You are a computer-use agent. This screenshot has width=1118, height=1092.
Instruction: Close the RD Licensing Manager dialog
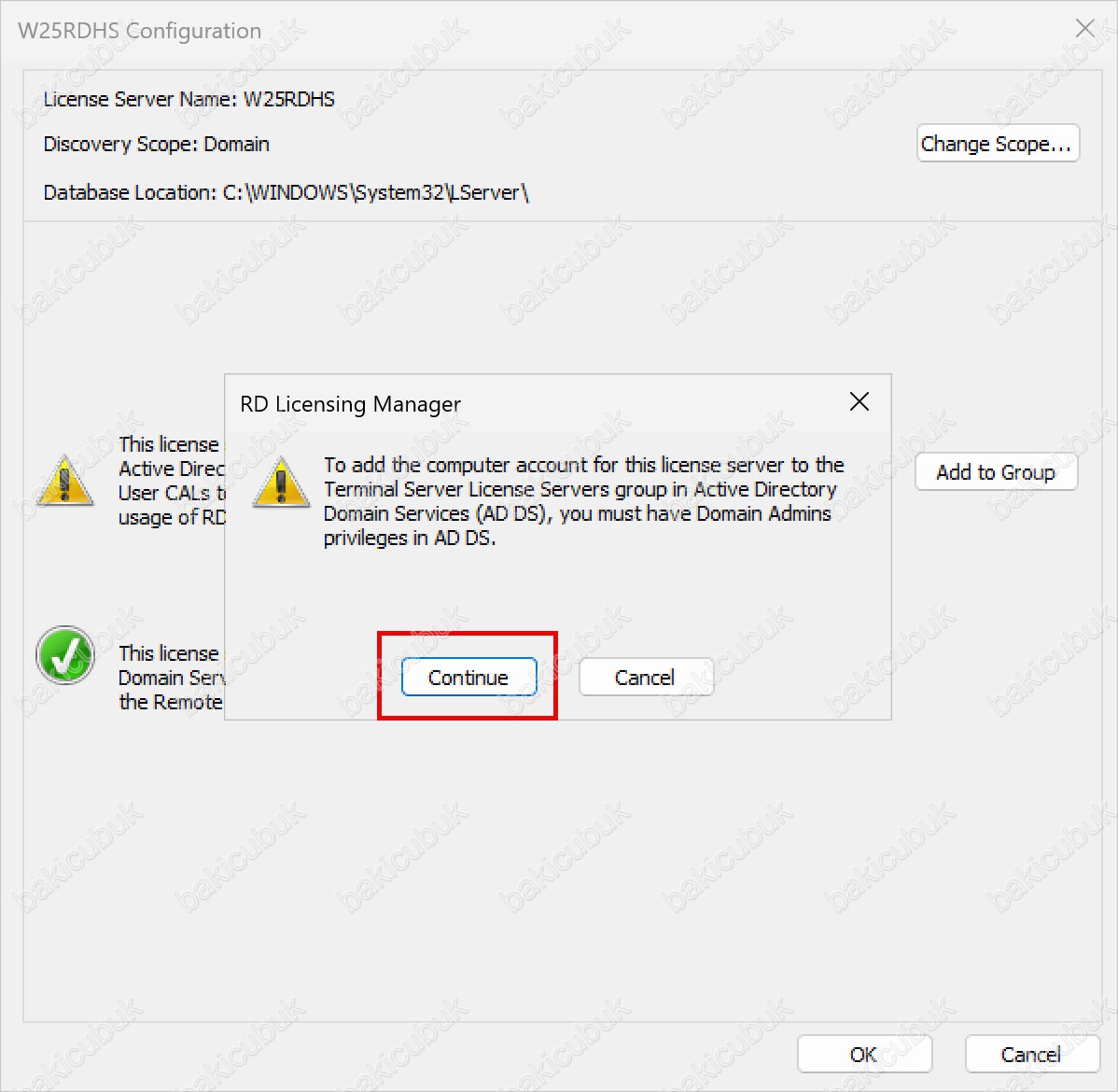[x=859, y=402]
